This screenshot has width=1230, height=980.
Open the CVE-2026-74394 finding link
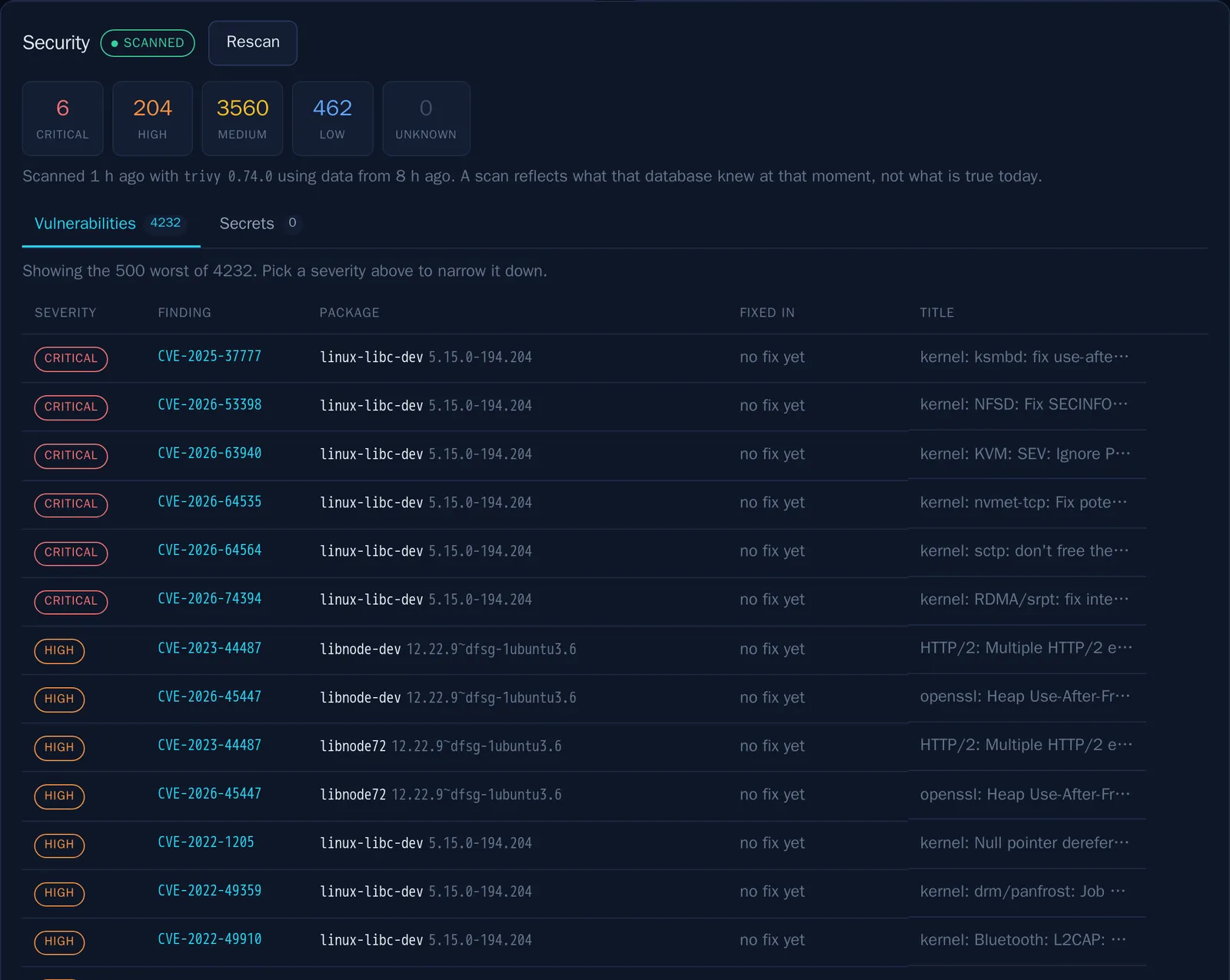209,598
